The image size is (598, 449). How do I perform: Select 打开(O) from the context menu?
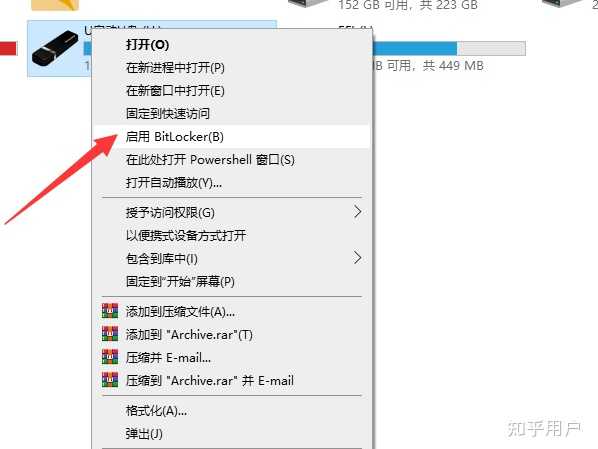pyautogui.click(x=231, y=45)
